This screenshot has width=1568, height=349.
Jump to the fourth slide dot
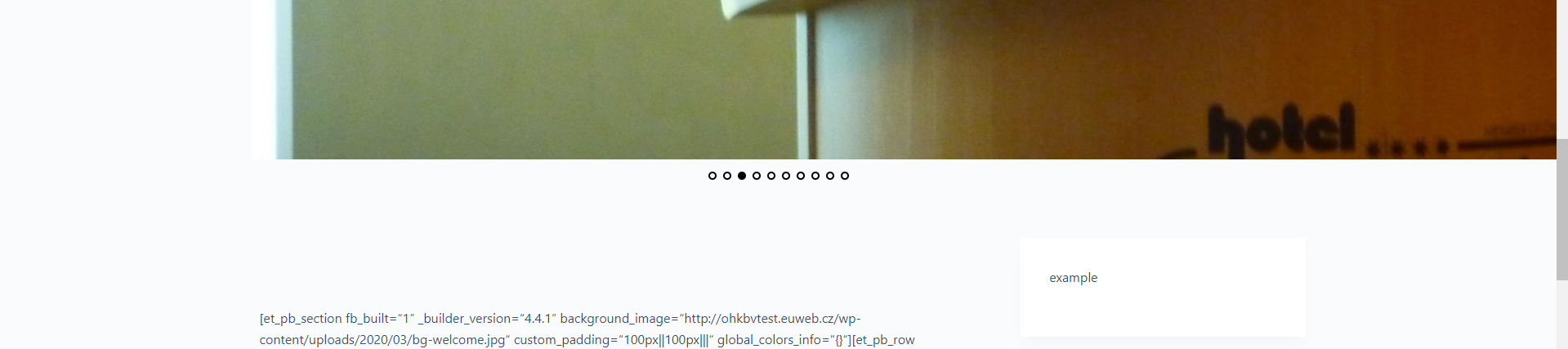[x=757, y=176]
